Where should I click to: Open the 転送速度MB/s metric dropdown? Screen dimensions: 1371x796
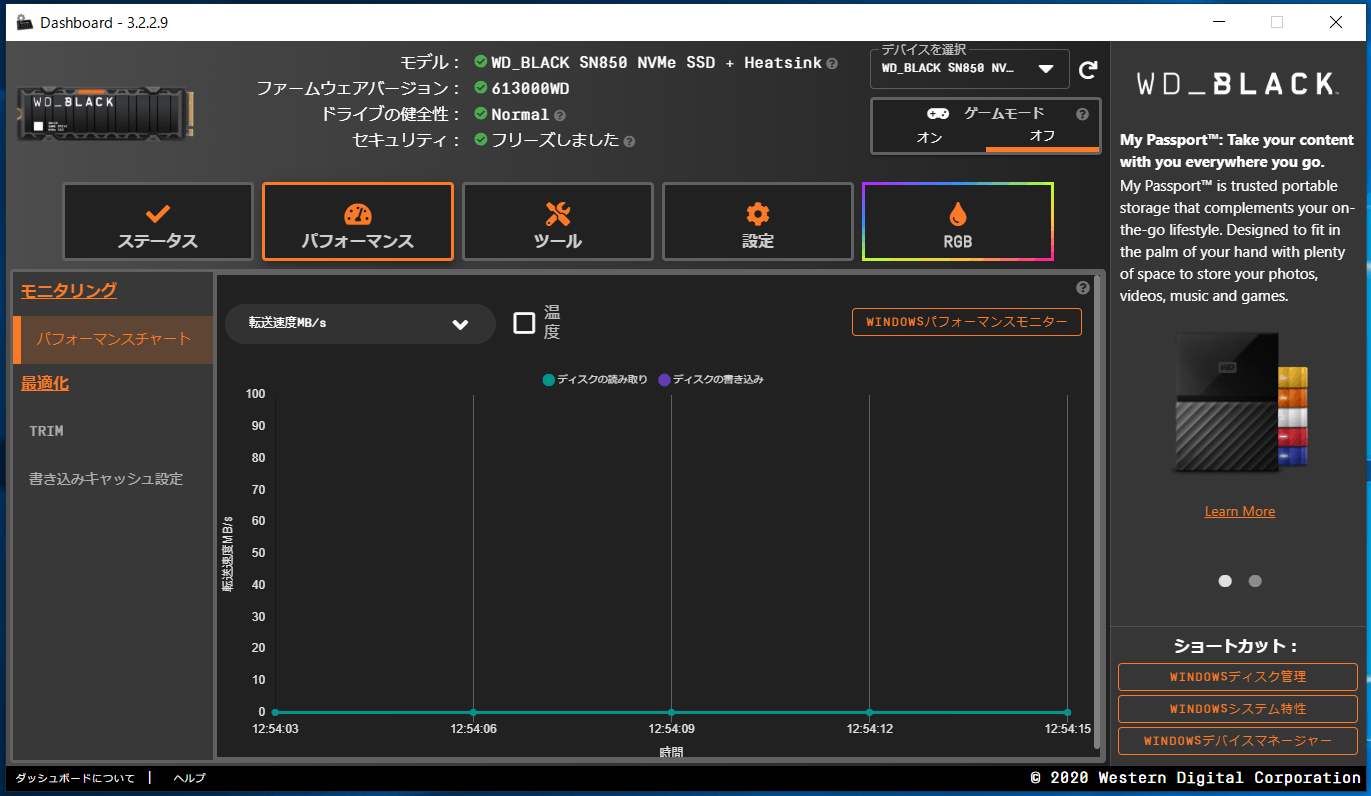(360, 324)
